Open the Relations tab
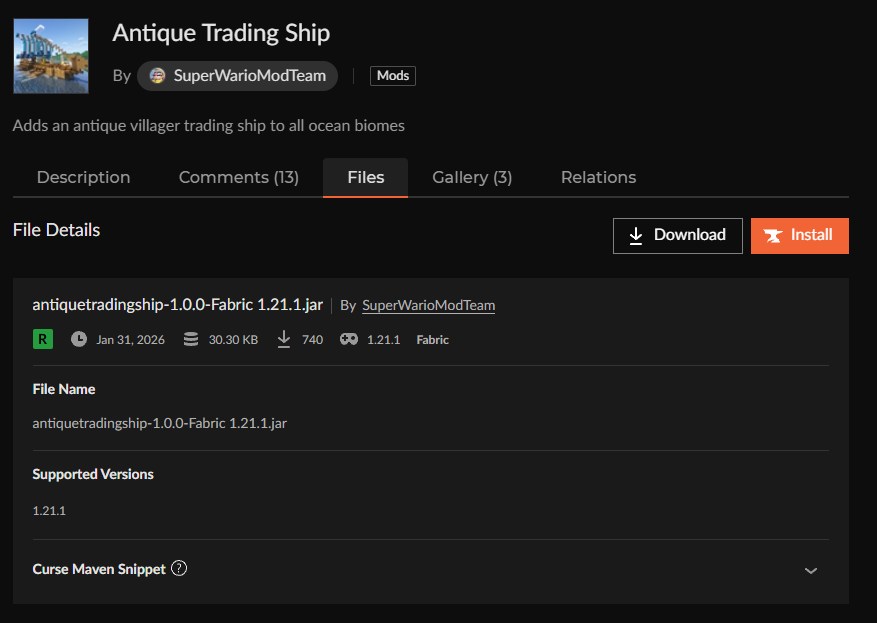This screenshot has width=877, height=623. click(597, 177)
